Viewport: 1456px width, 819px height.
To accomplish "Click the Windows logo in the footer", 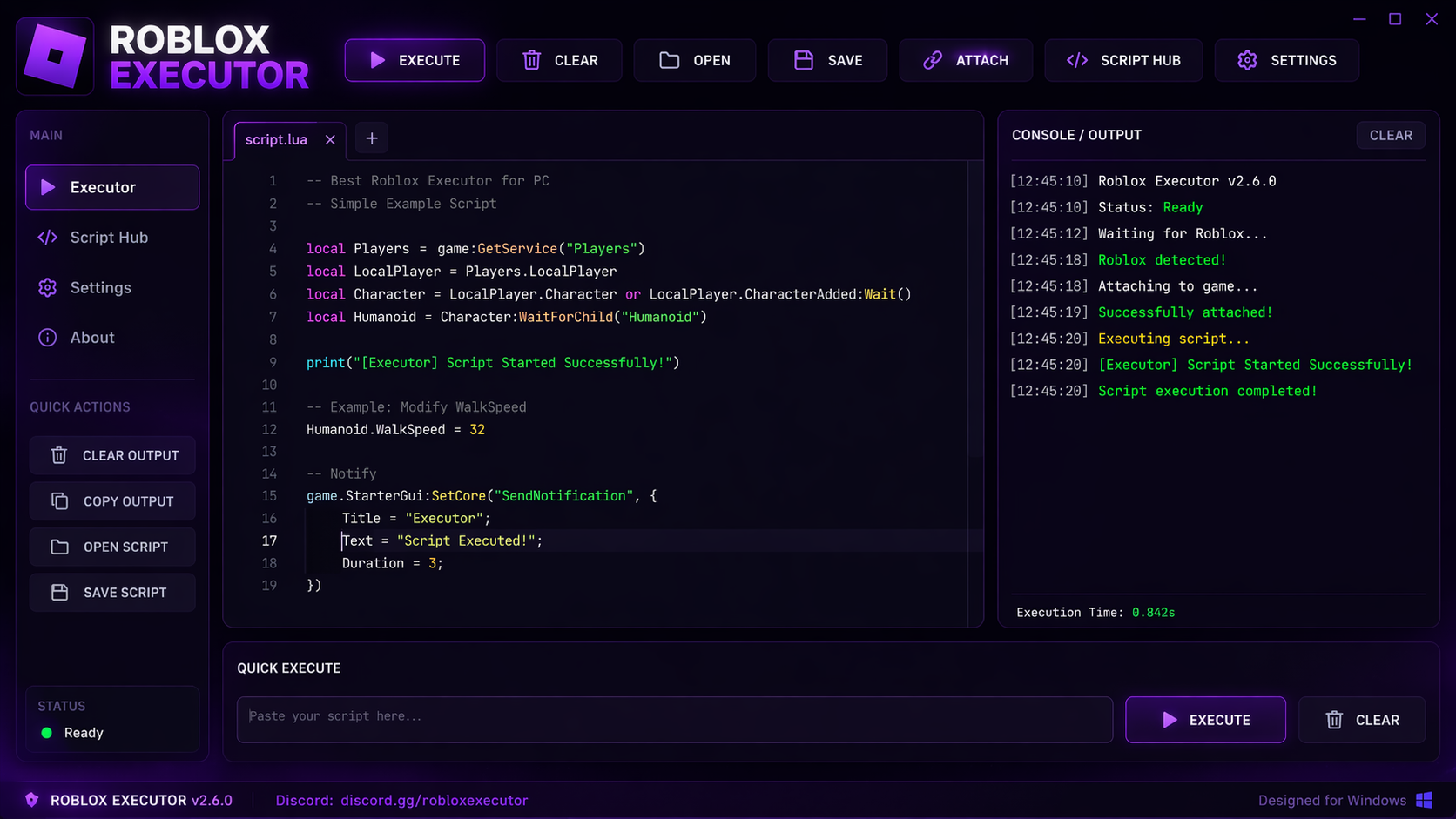I will pos(1425,800).
